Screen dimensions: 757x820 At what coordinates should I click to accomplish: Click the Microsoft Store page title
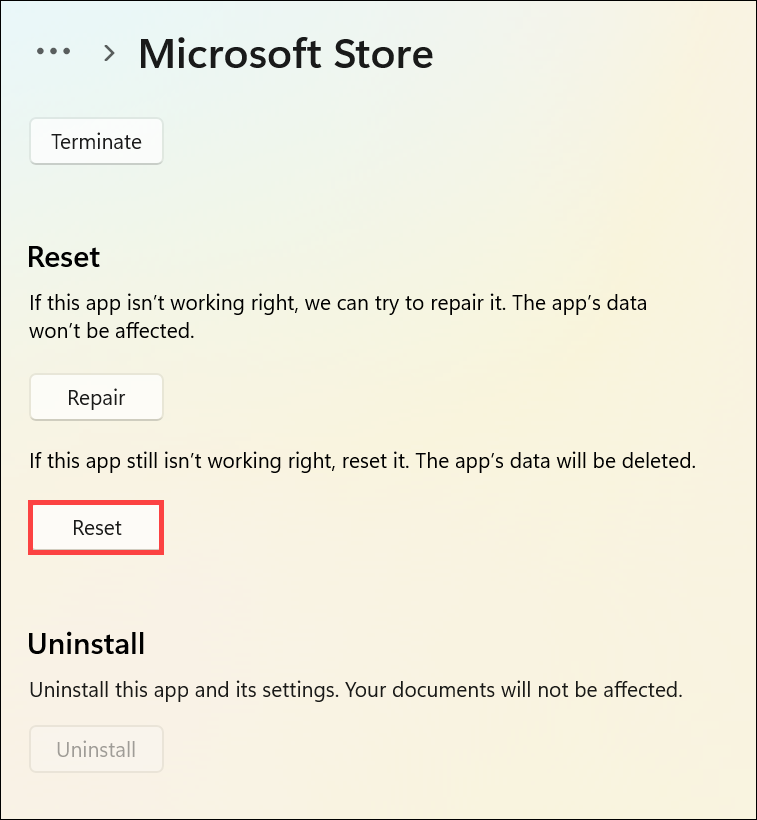pos(285,53)
